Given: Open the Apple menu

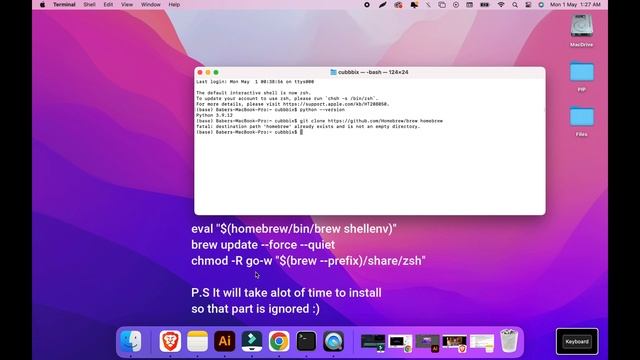Looking at the screenshot, I should [42, 5].
